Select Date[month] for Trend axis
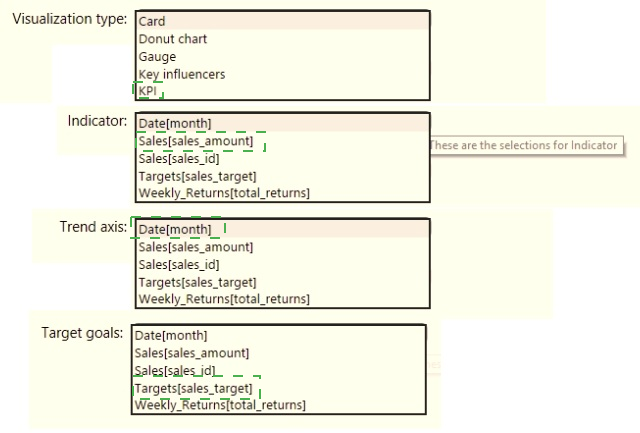Viewport: 640px width, 433px height. pos(175,230)
